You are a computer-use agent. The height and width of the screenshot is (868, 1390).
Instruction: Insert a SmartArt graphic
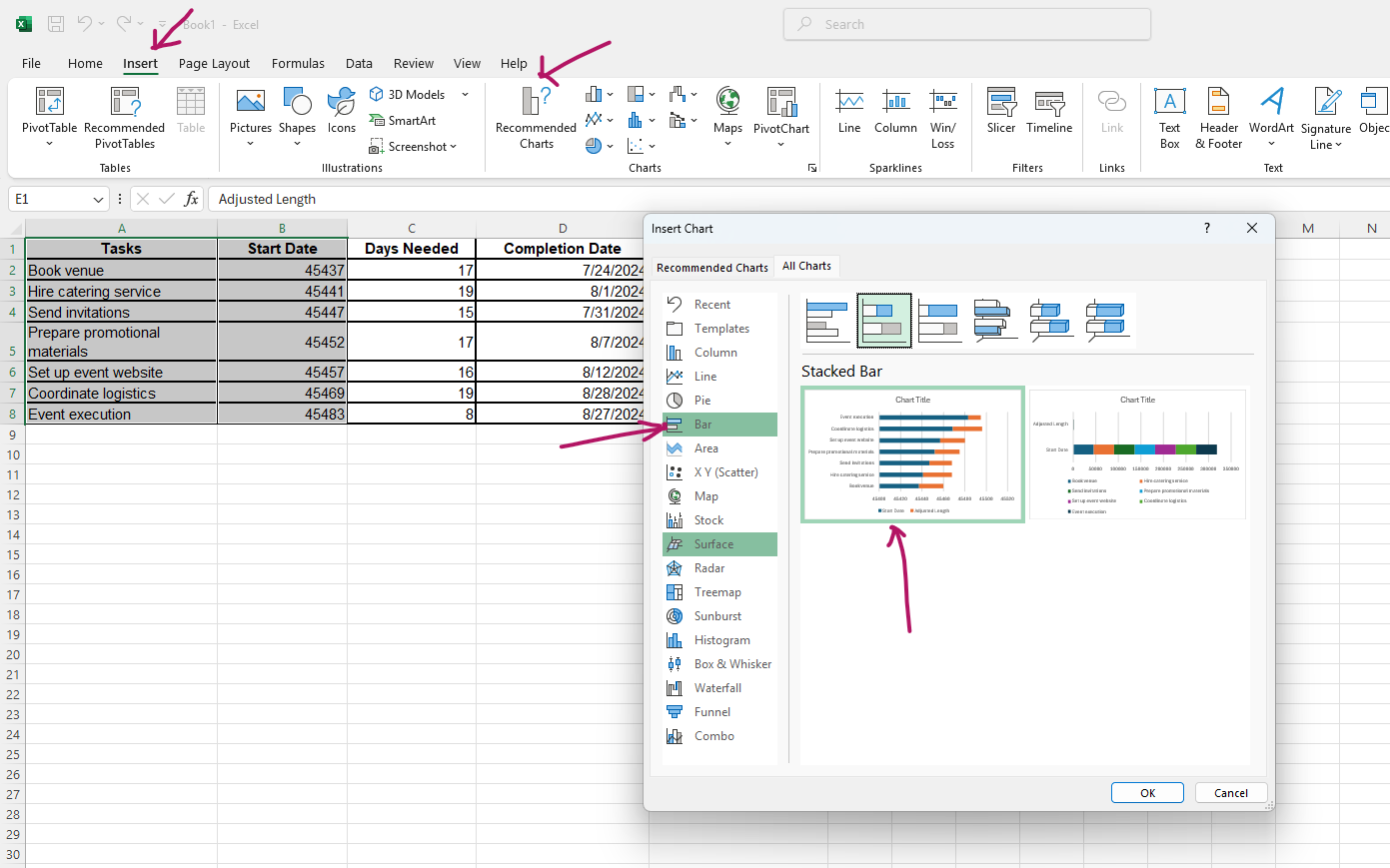pyautogui.click(x=403, y=120)
